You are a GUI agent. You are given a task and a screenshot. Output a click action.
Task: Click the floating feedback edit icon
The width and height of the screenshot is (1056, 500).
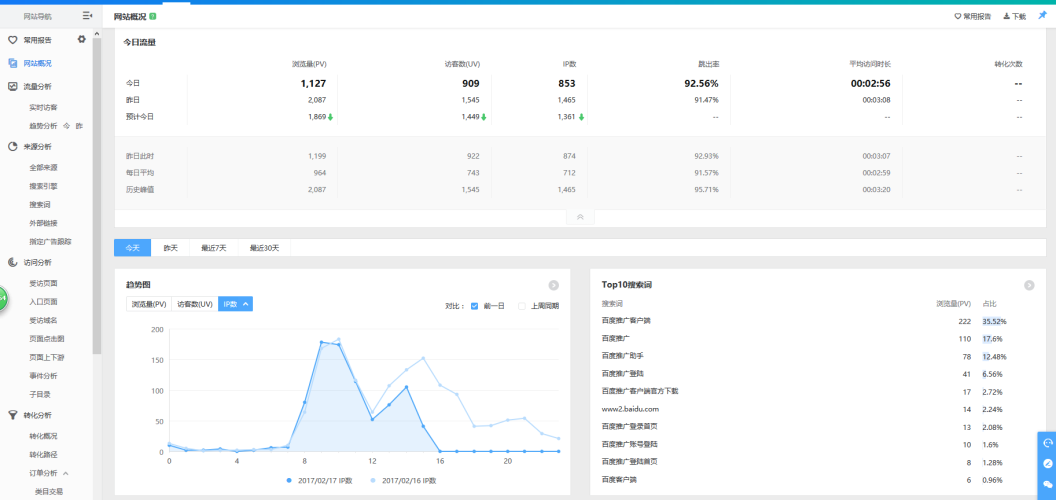point(1047,464)
